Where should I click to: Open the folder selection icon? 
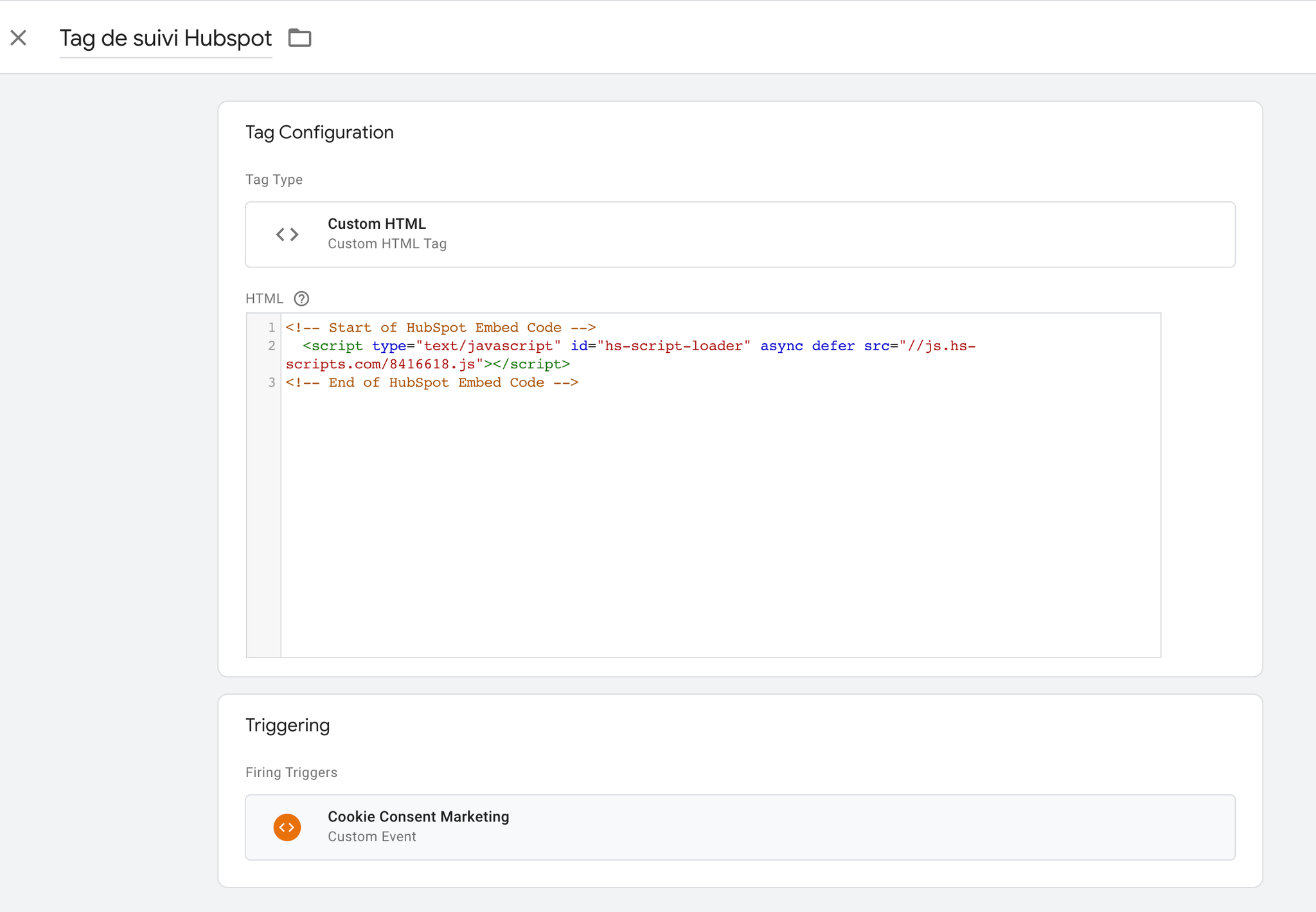[299, 38]
